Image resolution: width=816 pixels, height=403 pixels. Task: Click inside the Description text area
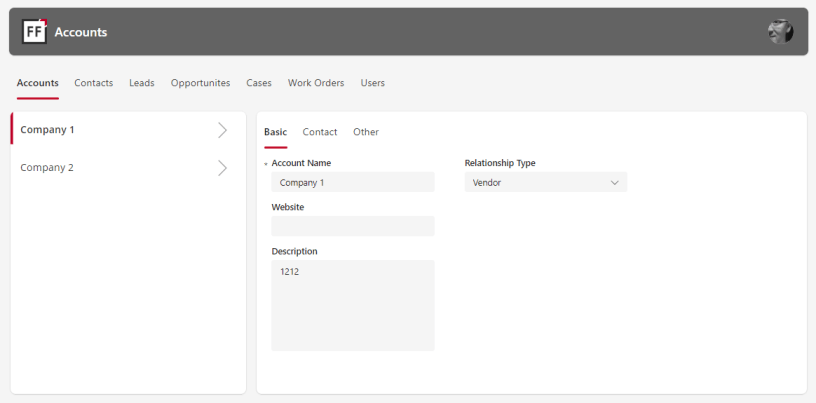[352, 305]
